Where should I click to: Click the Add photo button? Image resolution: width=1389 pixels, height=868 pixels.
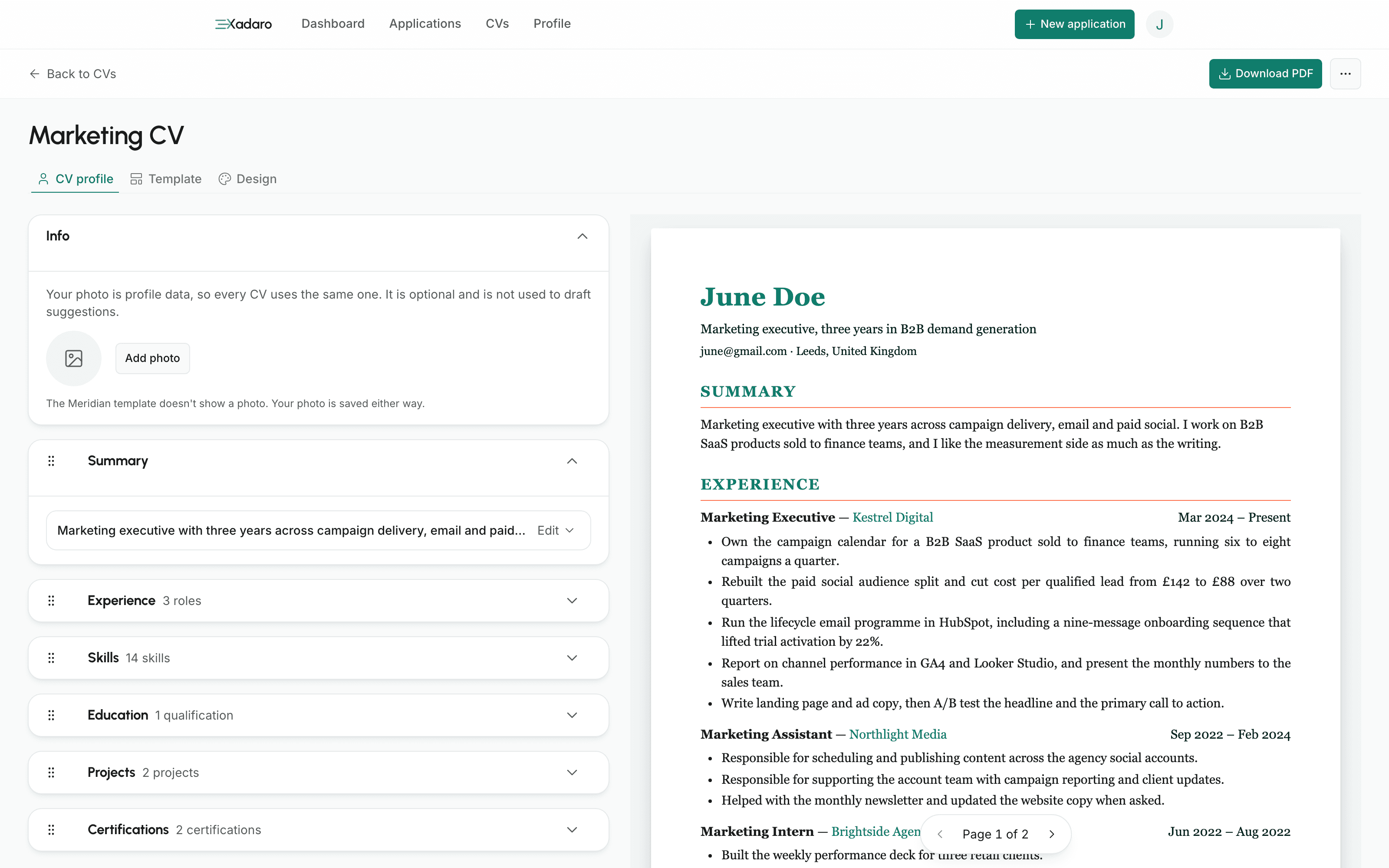pyautogui.click(x=153, y=358)
